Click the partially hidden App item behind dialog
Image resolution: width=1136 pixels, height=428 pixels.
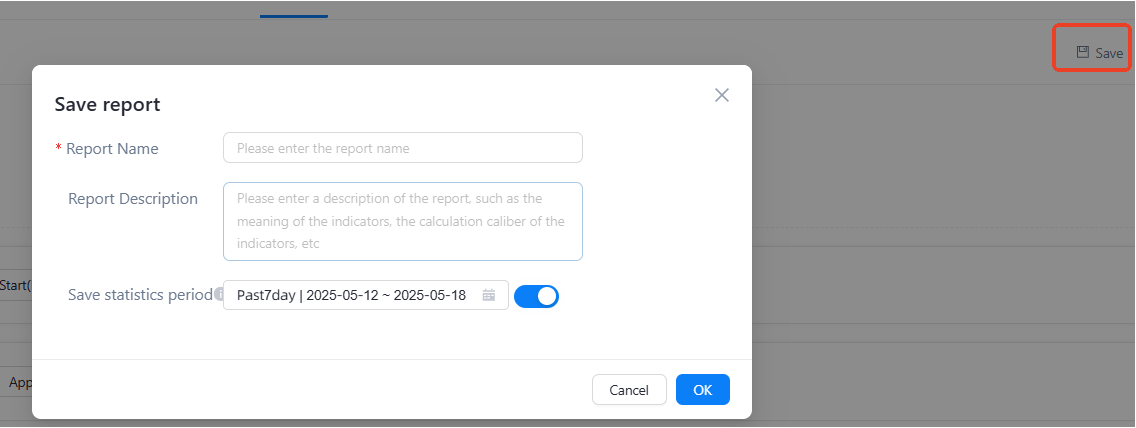click(18, 382)
